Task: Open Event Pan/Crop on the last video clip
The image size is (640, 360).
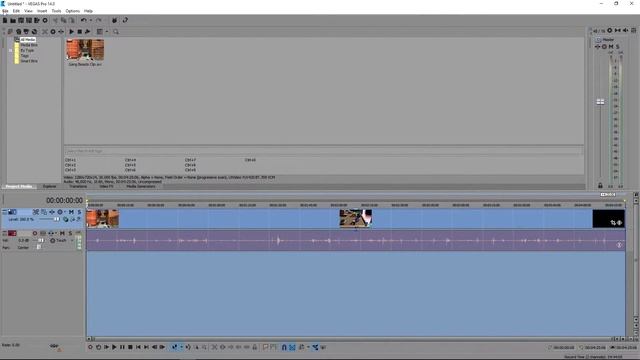Action: [x=613, y=222]
